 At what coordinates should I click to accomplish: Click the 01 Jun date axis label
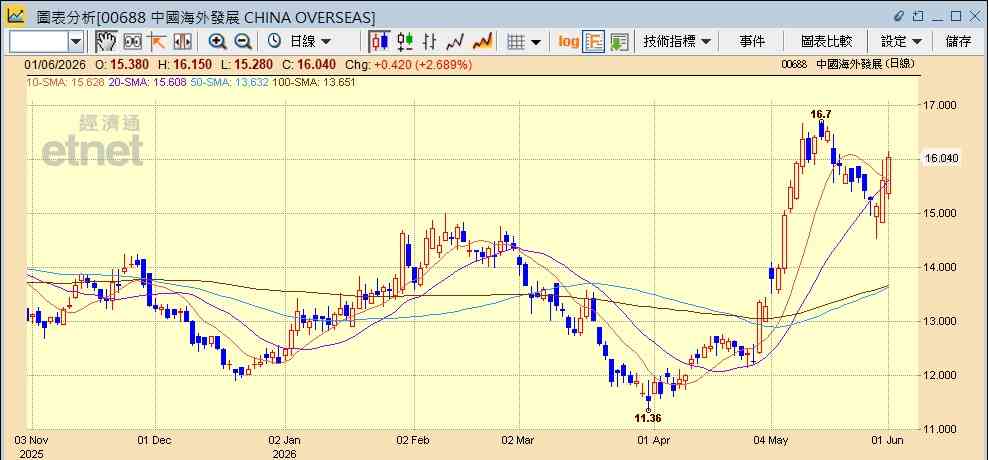pyautogui.click(x=888, y=440)
